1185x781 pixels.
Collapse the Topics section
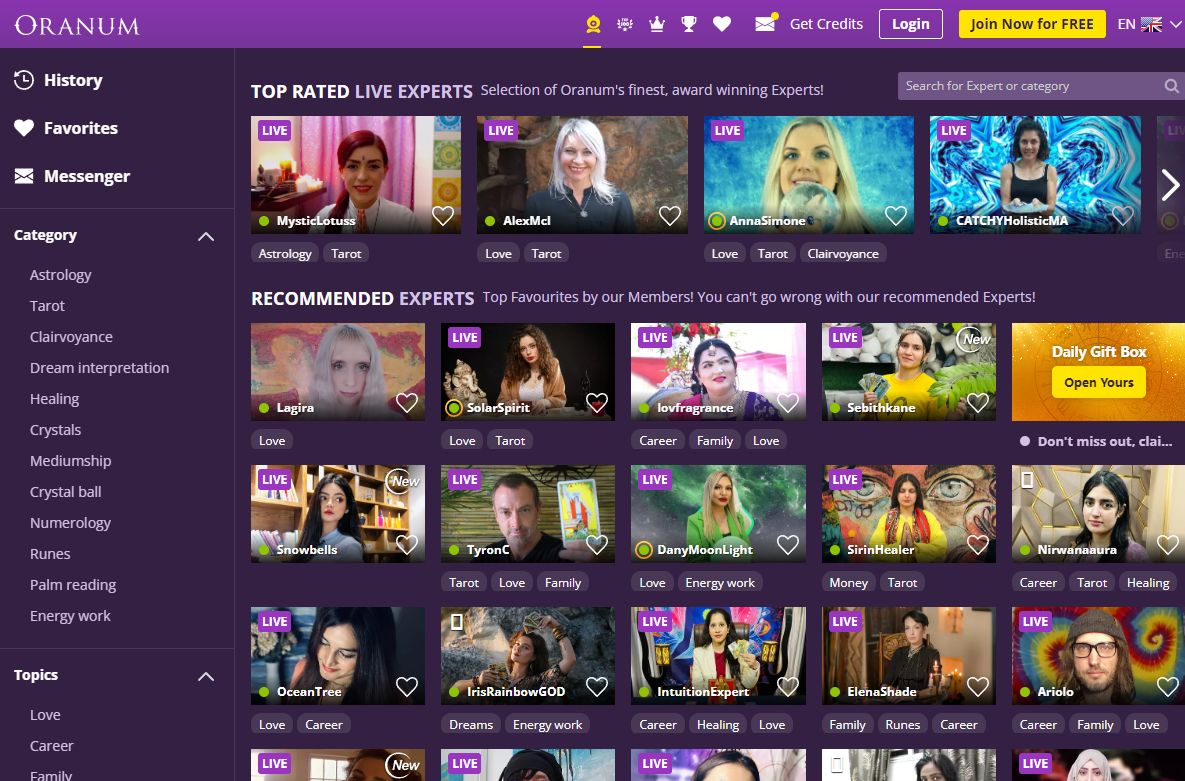[206, 677]
